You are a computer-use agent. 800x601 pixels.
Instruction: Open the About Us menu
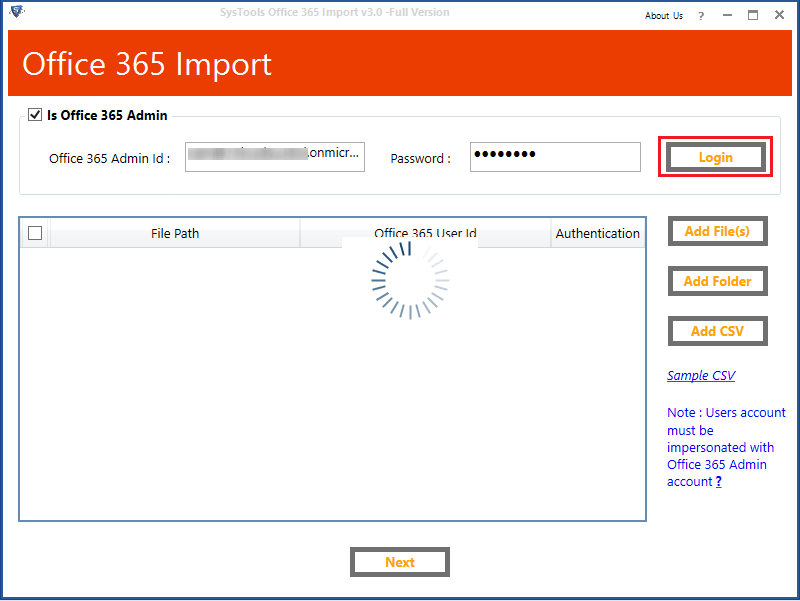[x=664, y=15]
